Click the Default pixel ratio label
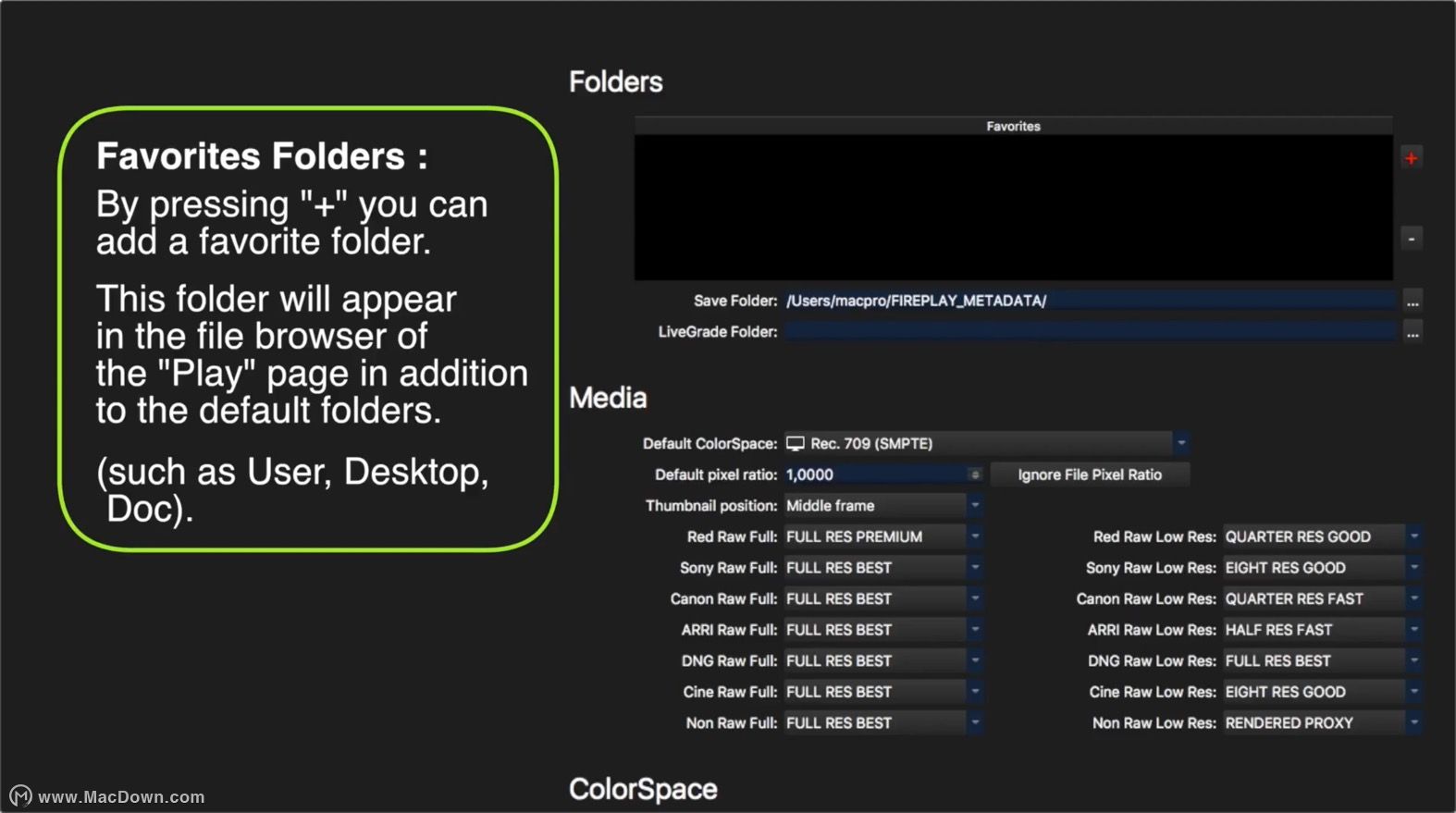Viewport: 1456px width, 813px height. pos(716,474)
